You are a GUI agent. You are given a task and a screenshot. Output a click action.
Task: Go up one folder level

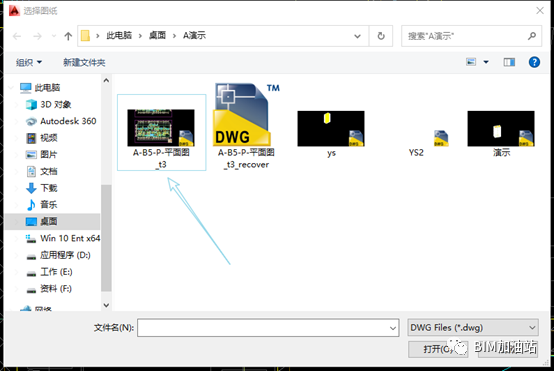(x=68, y=36)
